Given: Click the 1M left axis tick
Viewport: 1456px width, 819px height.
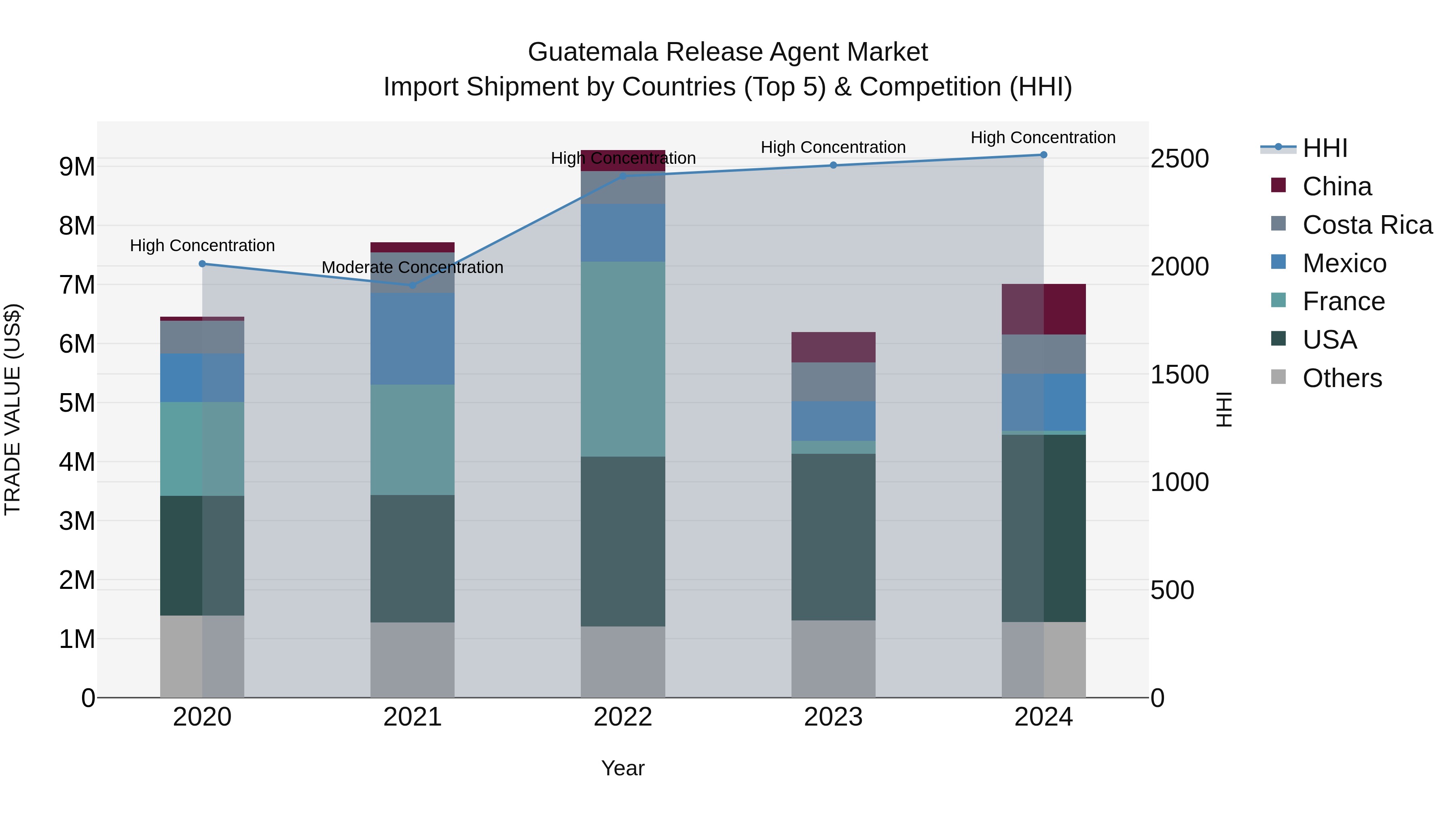Looking at the screenshot, I should (x=77, y=639).
